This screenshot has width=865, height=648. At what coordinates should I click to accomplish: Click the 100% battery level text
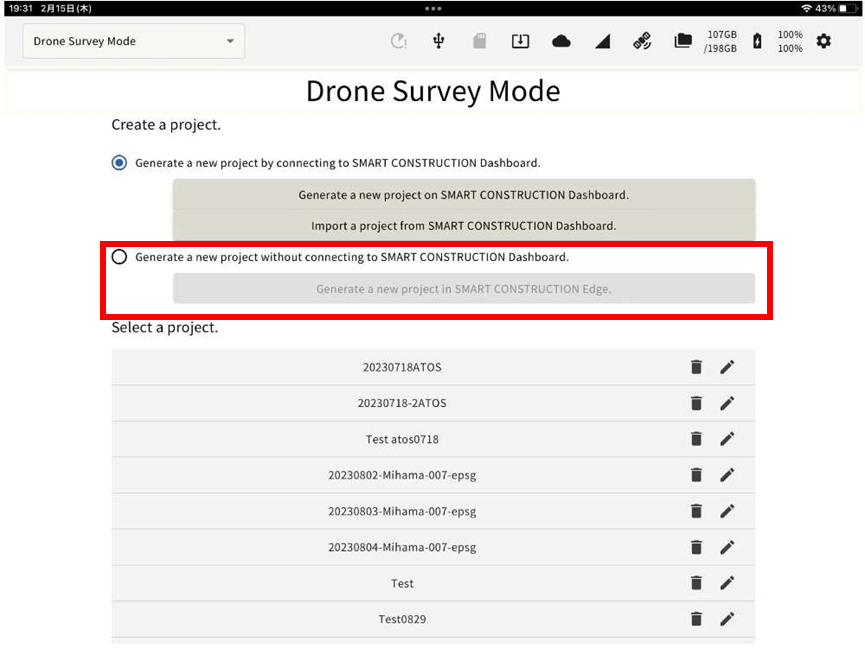(790, 41)
